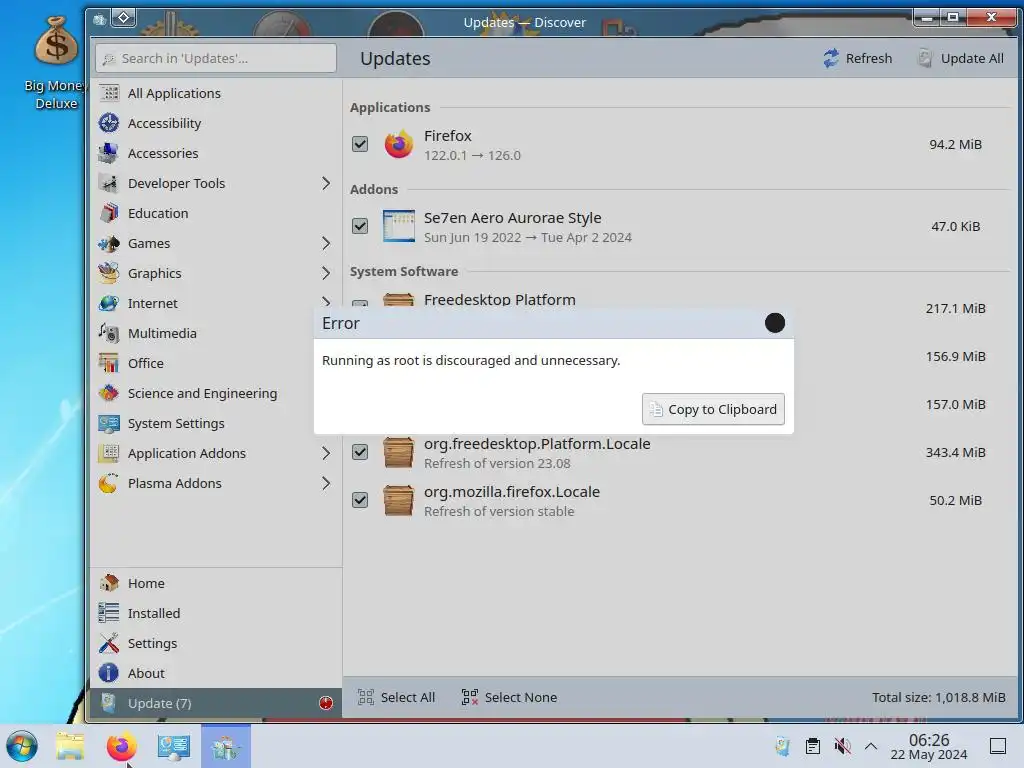The height and width of the screenshot is (768, 1024).
Task: Open the Update (7) page
Action: (x=216, y=703)
